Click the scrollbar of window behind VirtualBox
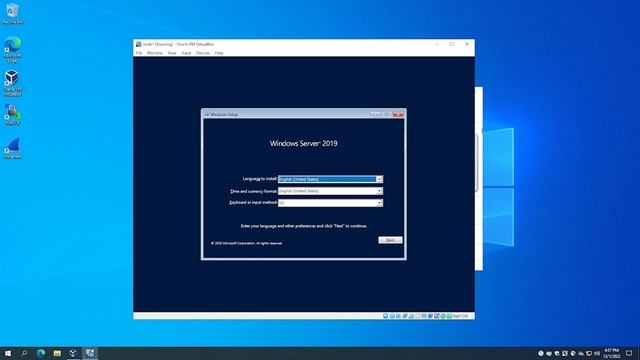The width and height of the screenshot is (640, 360). click(476, 163)
